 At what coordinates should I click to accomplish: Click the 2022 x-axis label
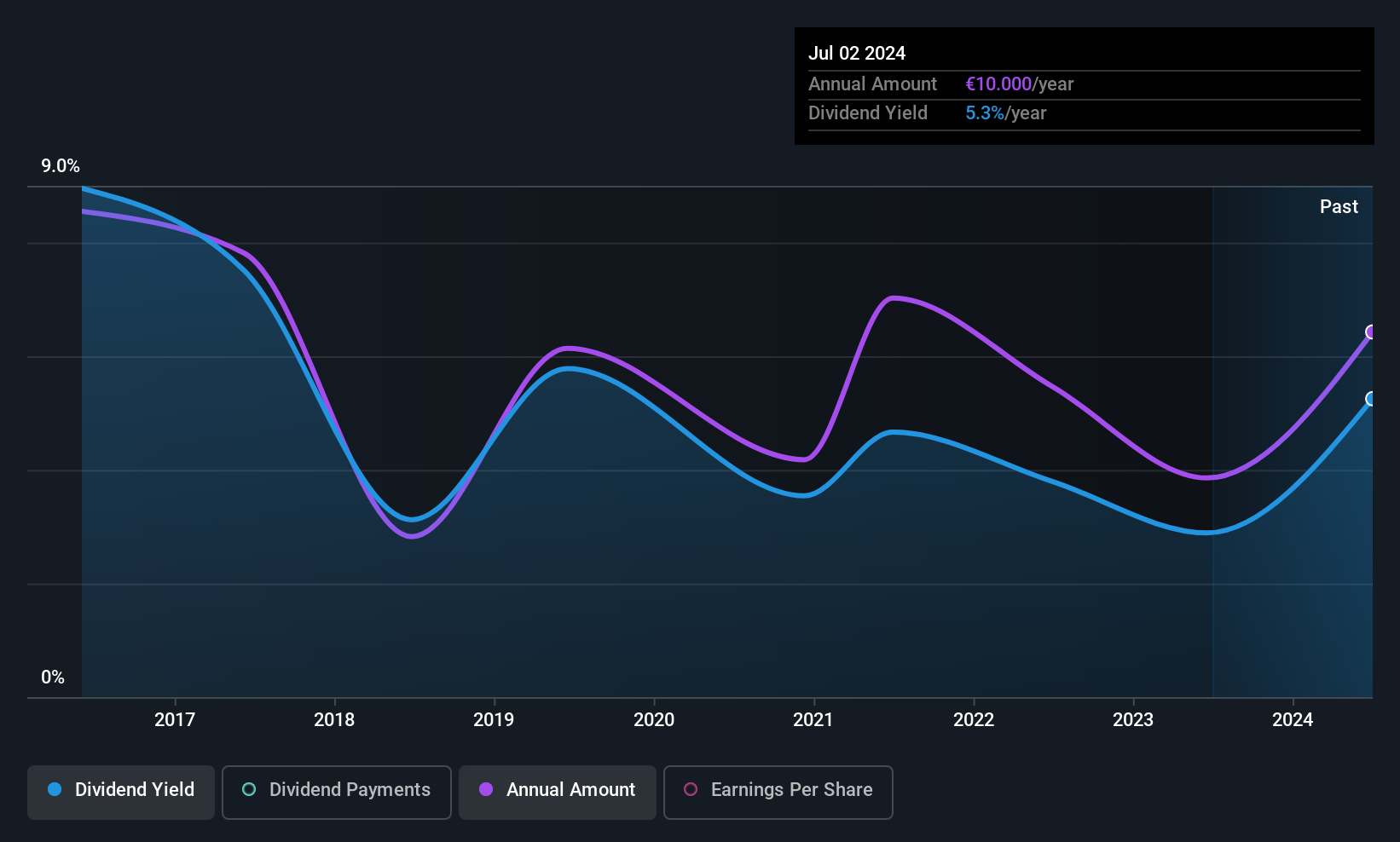[x=974, y=719]
